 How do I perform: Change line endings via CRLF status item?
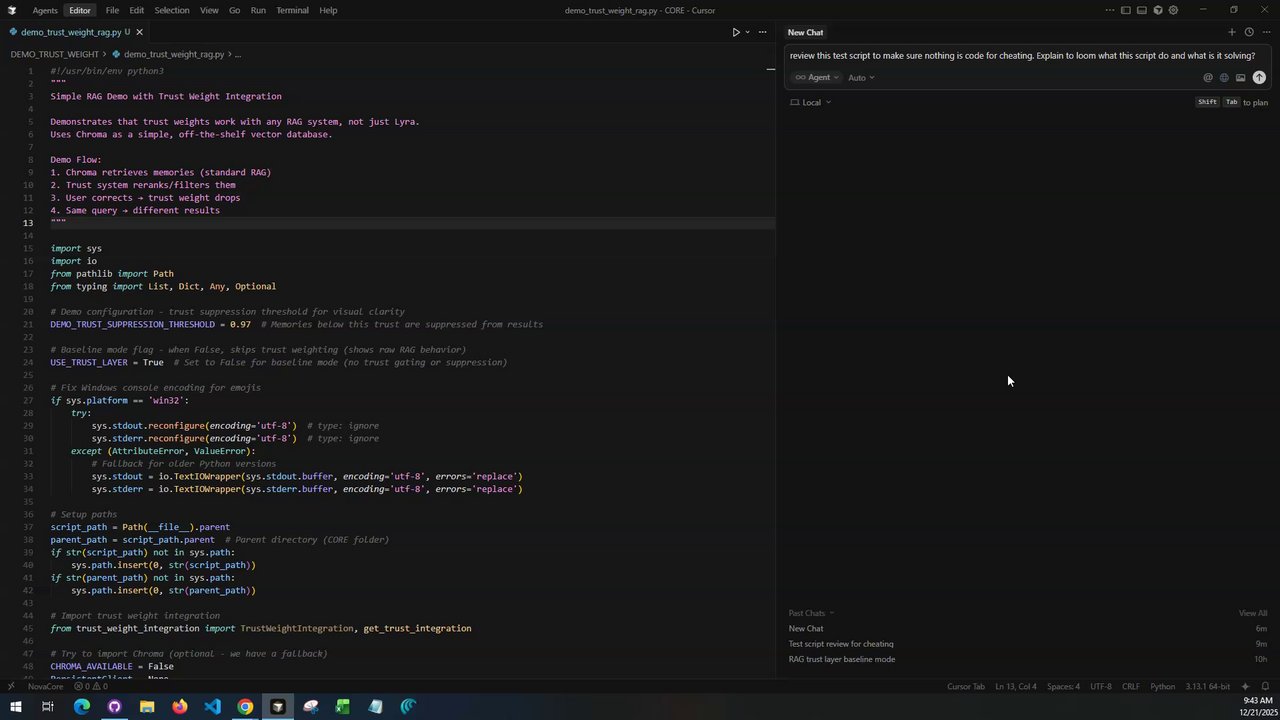coord(1131,686)
